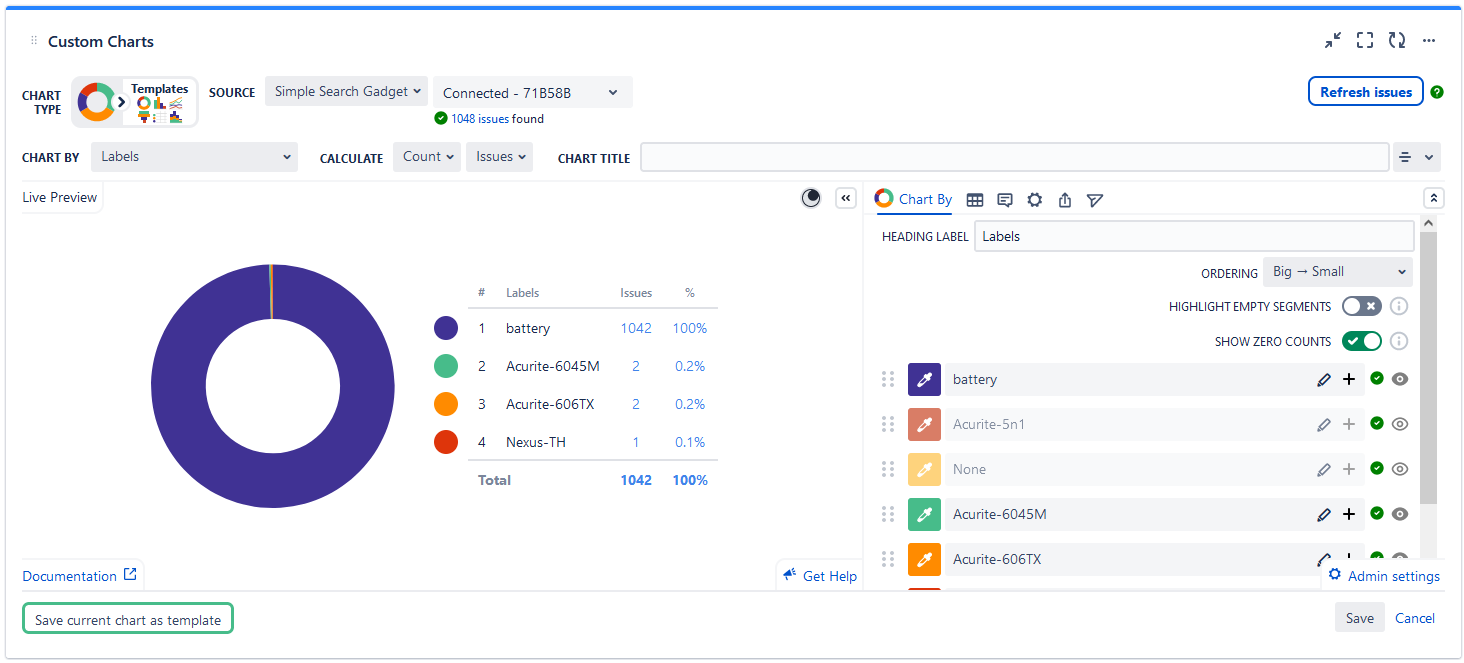Click the pencil edit icon for battery
Image resolution: width=1464 pixels, height=663 pixels.
point(1324,380)
